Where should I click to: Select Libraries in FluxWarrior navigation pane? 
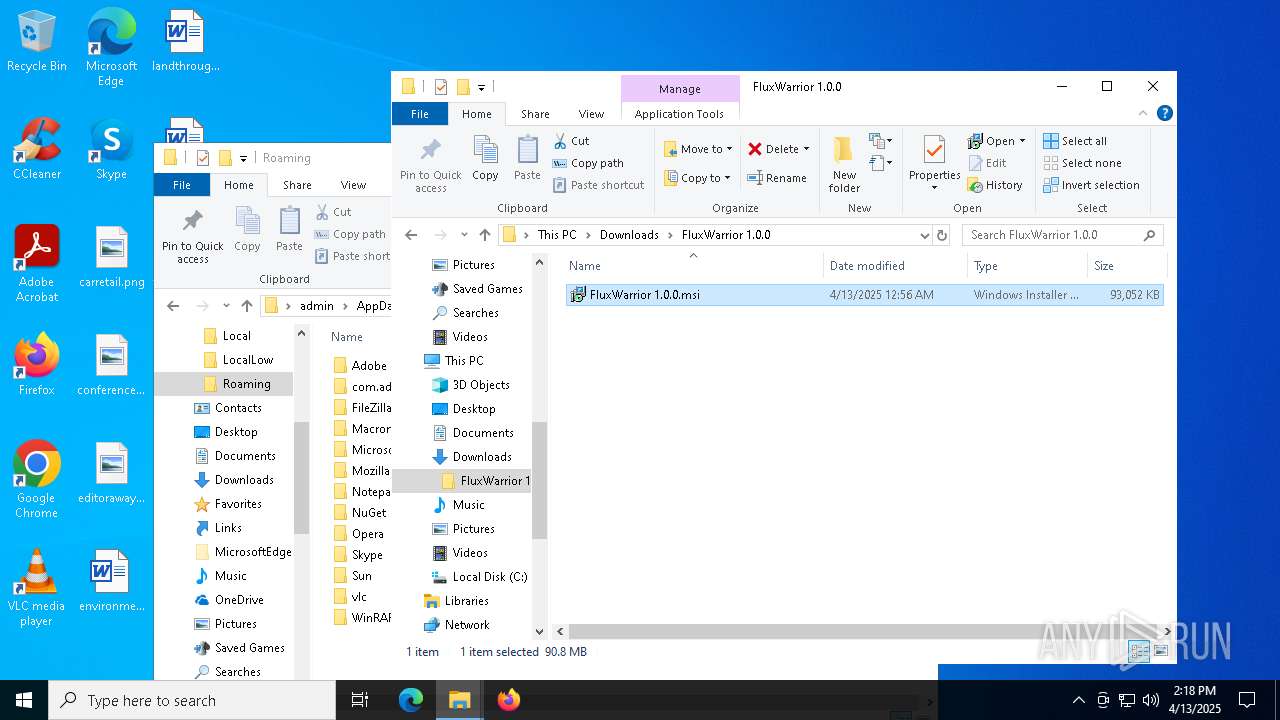[x=456, y=601]
